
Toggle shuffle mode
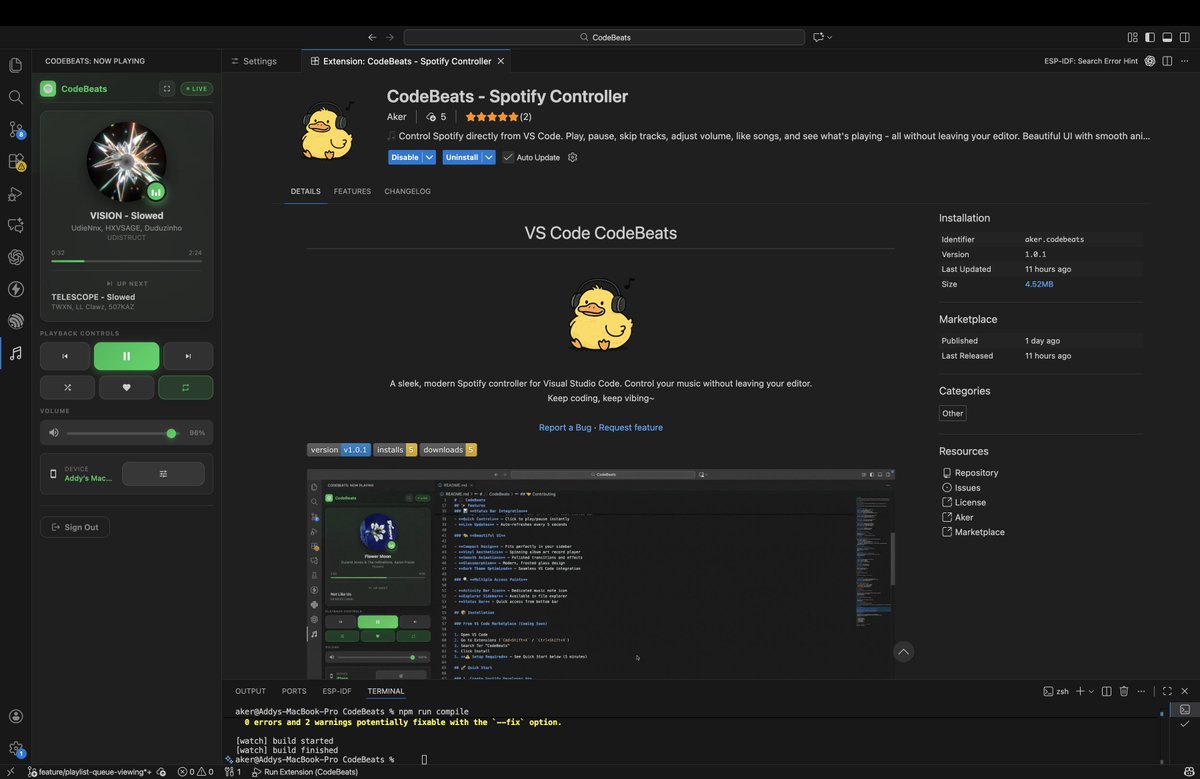coord(67,387)
